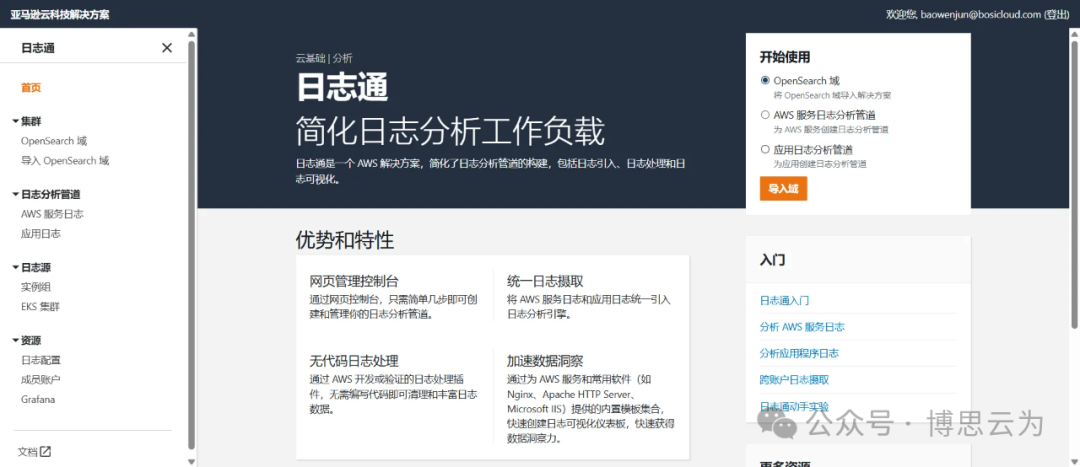Click the 加速数据洞察 feature heading
1080x467 pixels.
546,362
